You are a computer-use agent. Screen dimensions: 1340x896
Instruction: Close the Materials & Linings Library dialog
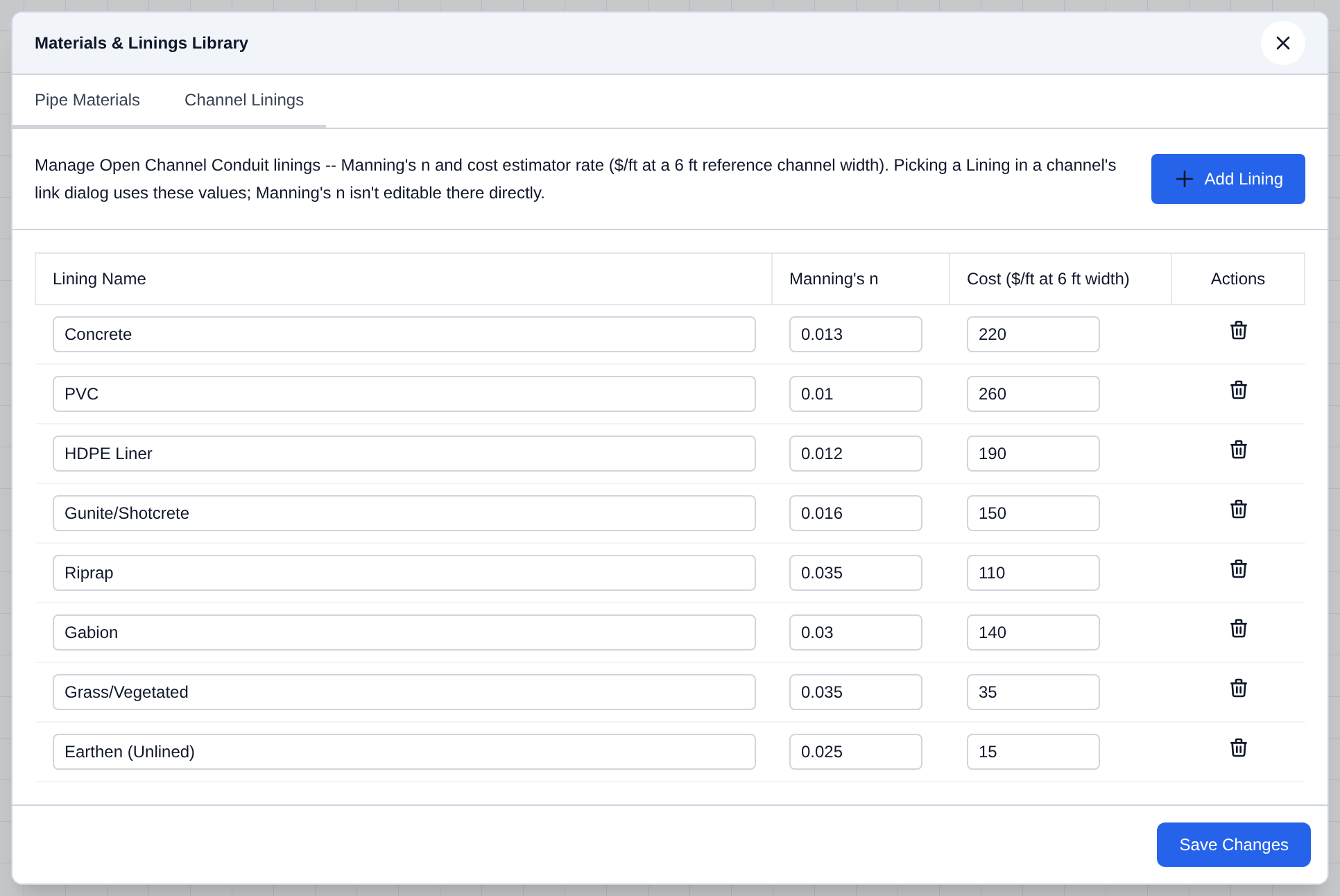point(1282,43)
